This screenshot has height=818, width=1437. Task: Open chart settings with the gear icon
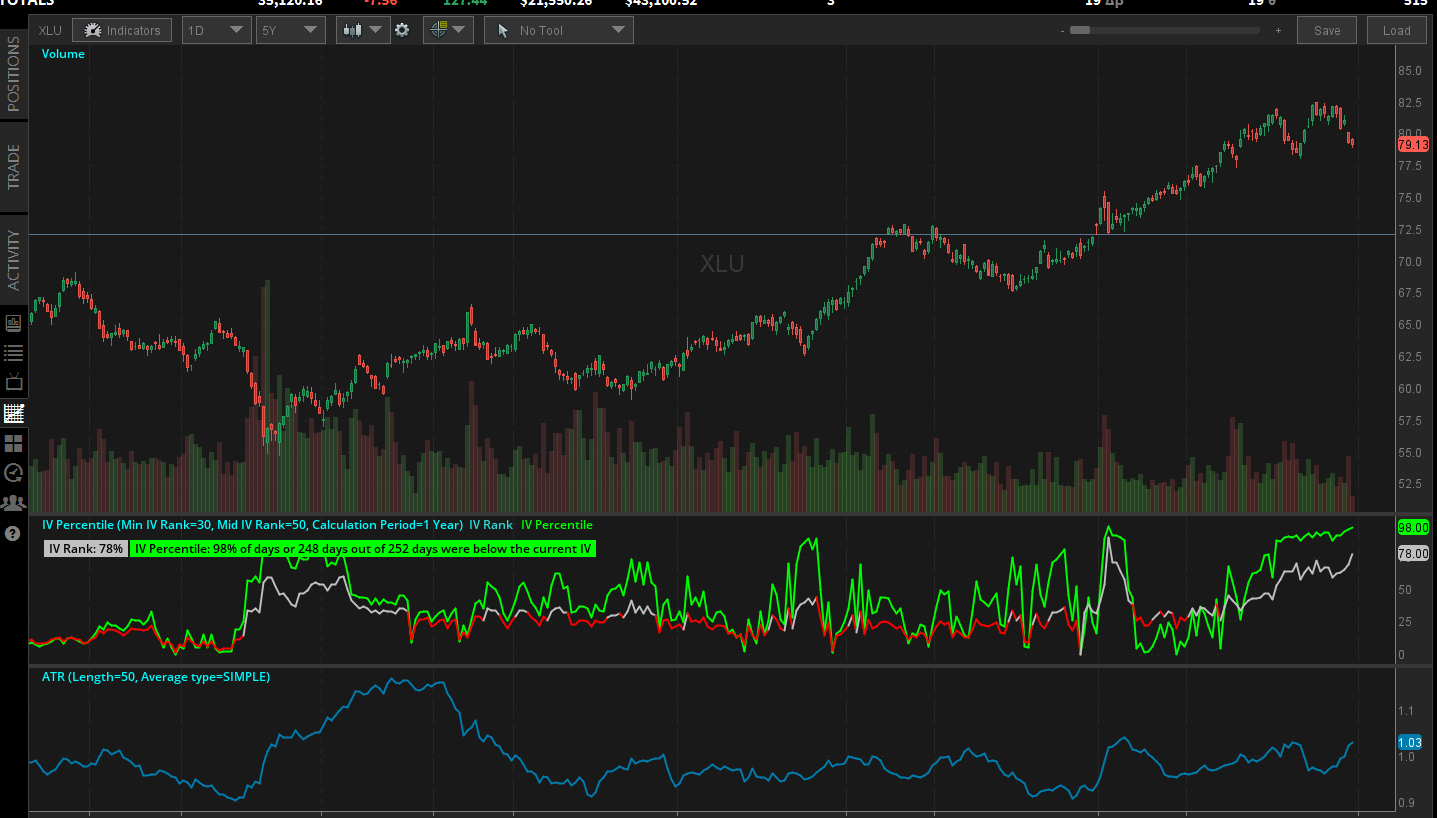tap(402, 29)
